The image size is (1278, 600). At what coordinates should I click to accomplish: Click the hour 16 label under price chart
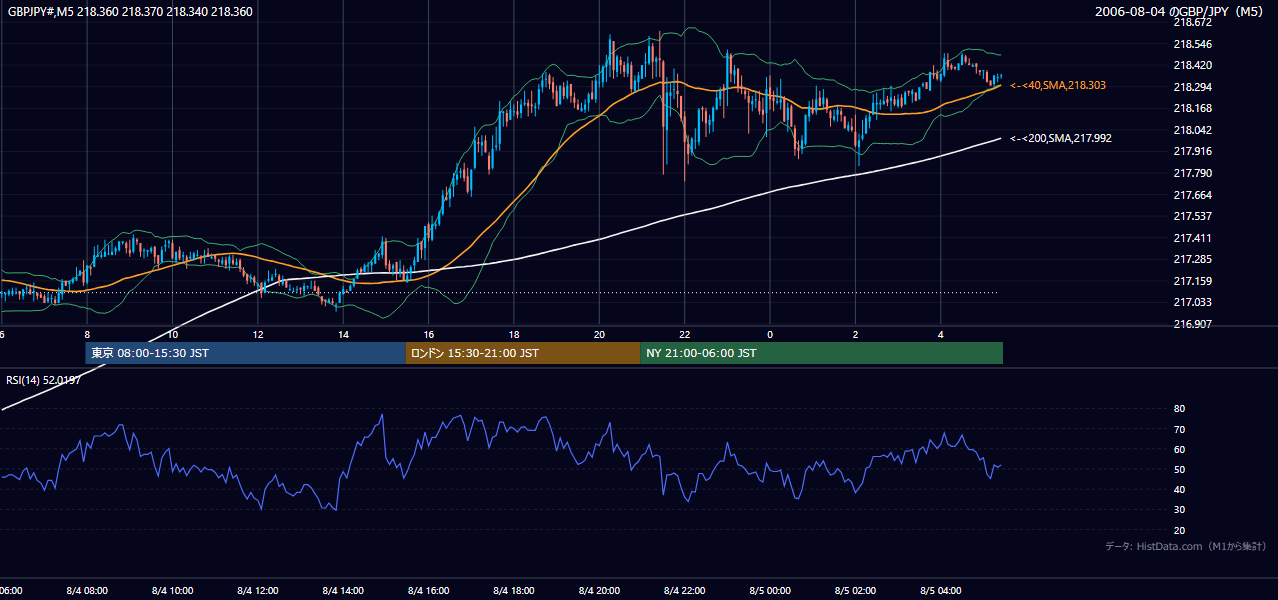coord(429,334)
